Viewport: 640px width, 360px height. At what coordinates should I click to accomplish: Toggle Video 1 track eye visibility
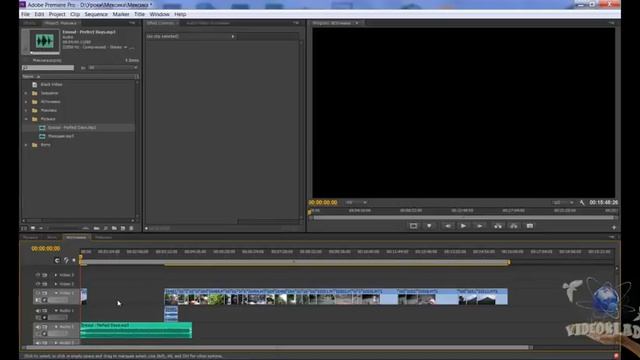[38, 293]
